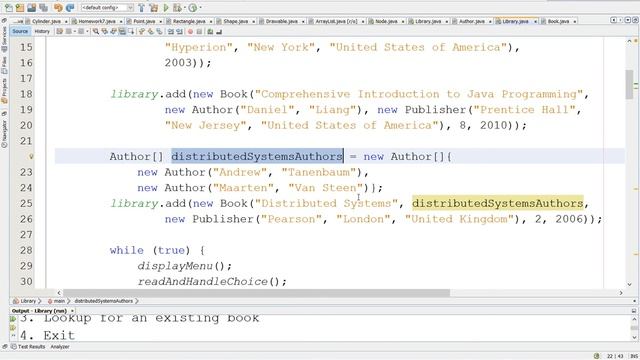Click the horizontal editor scrollbar thumb
640x360 pixels.
(x=256, y=293)
